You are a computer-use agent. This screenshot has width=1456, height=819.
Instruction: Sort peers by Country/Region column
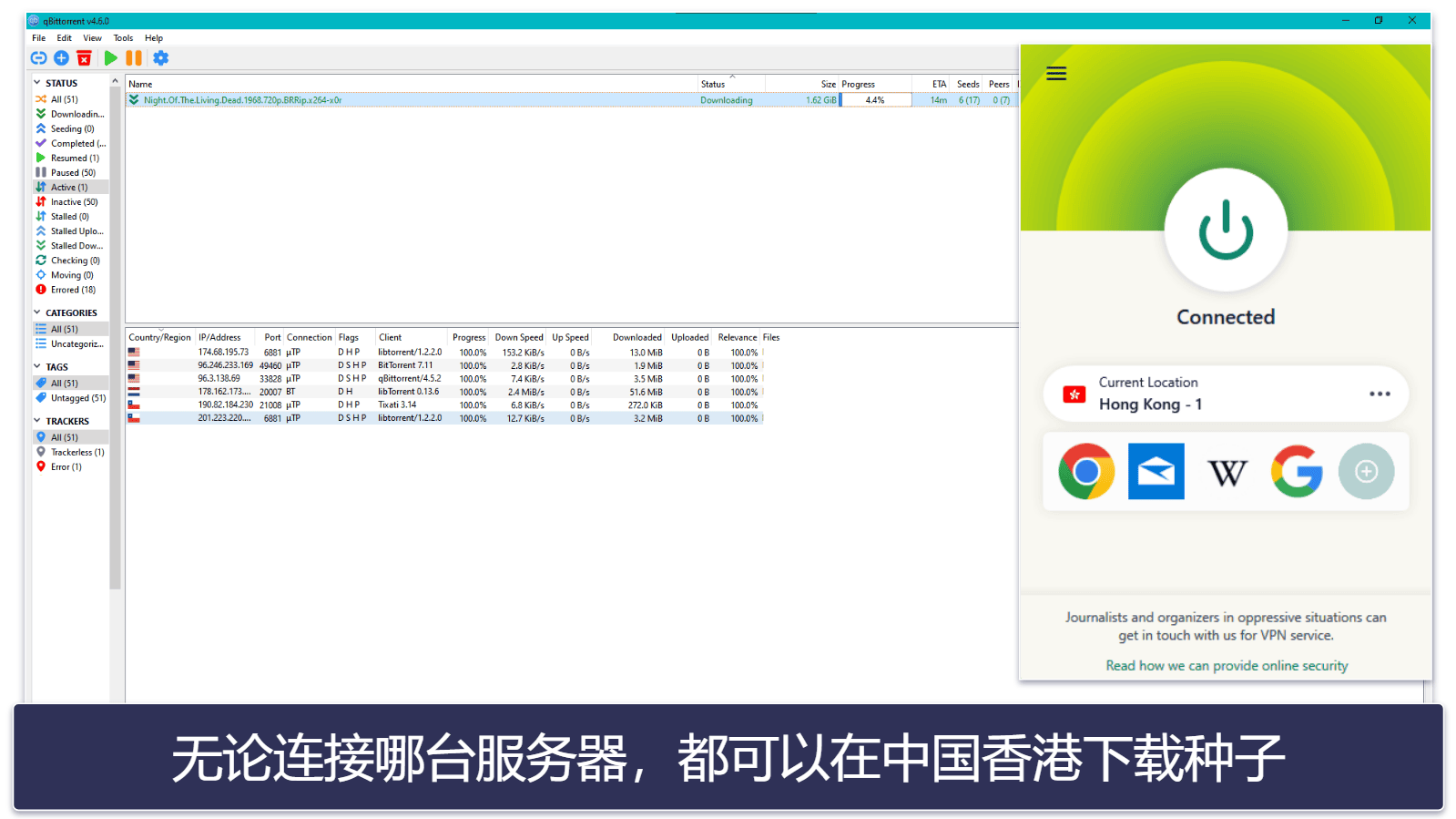click(160, 337)
